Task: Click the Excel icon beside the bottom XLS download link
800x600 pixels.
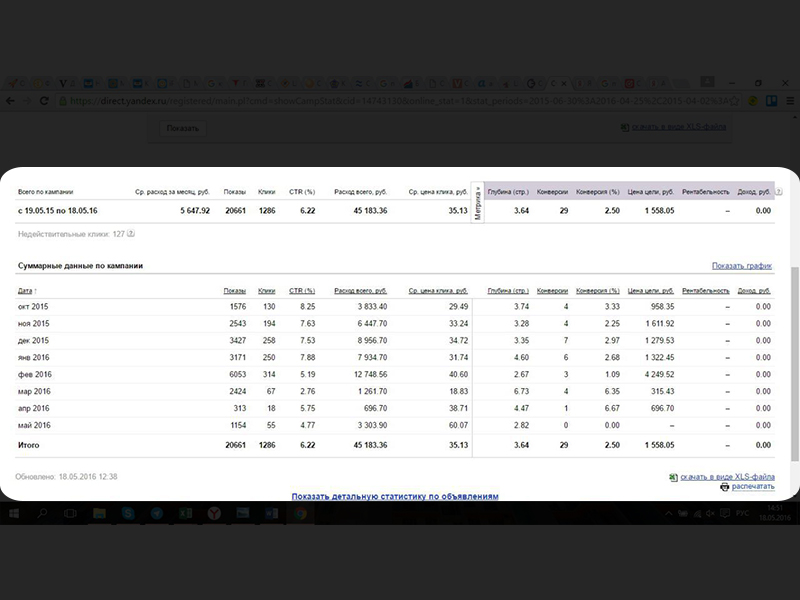Action: tap(673, 477)
